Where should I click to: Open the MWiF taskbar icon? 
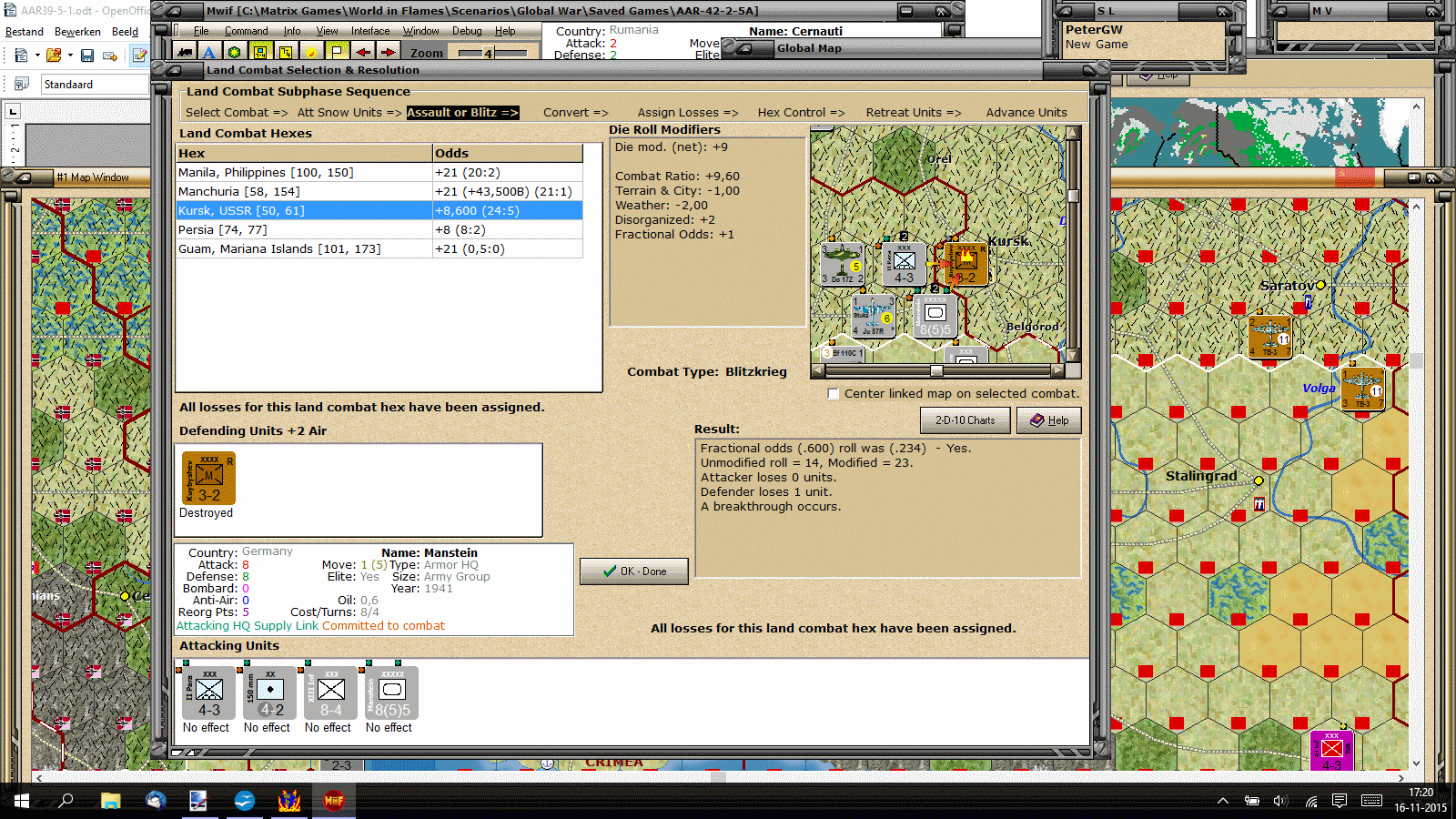334,801
